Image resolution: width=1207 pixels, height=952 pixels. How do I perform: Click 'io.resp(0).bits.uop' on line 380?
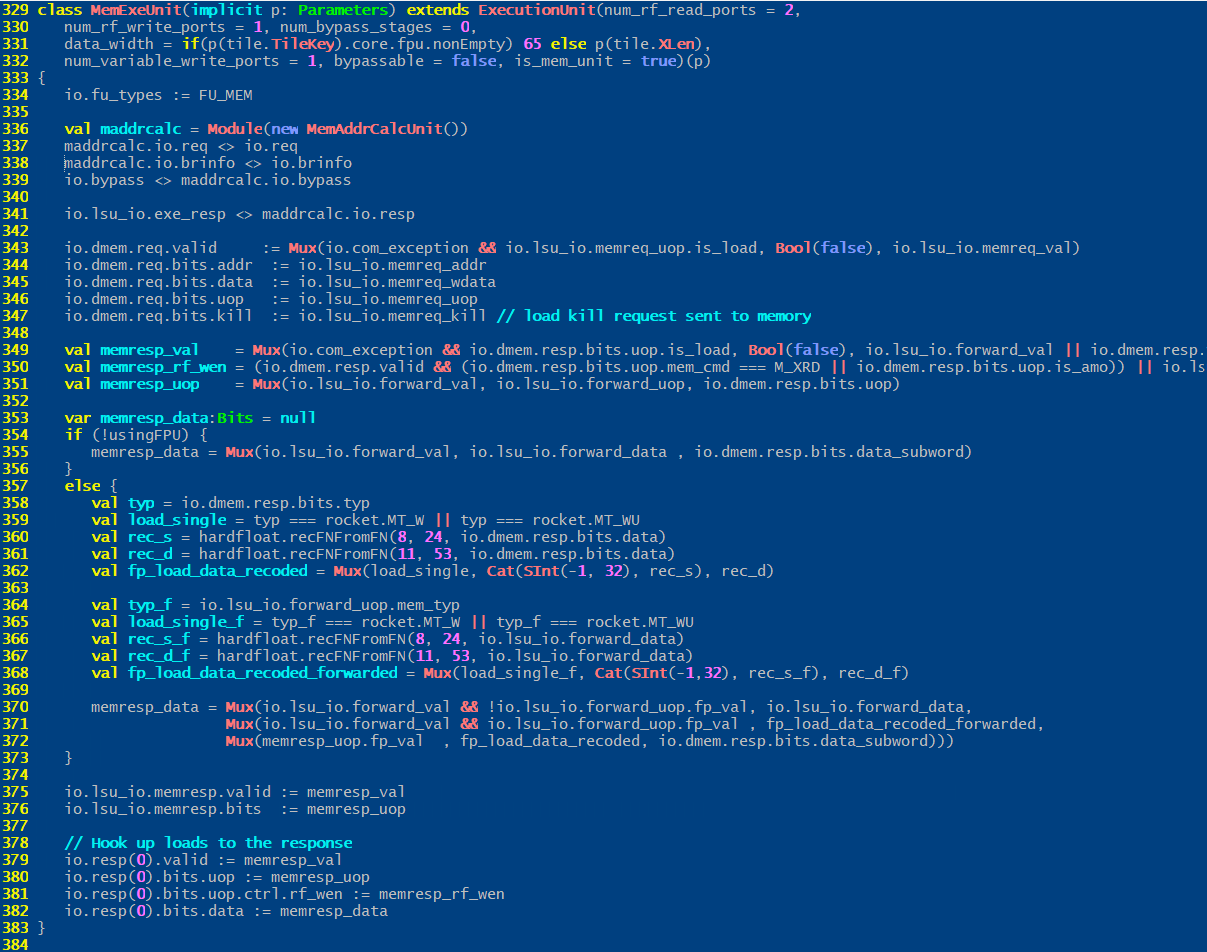[149, 877]
